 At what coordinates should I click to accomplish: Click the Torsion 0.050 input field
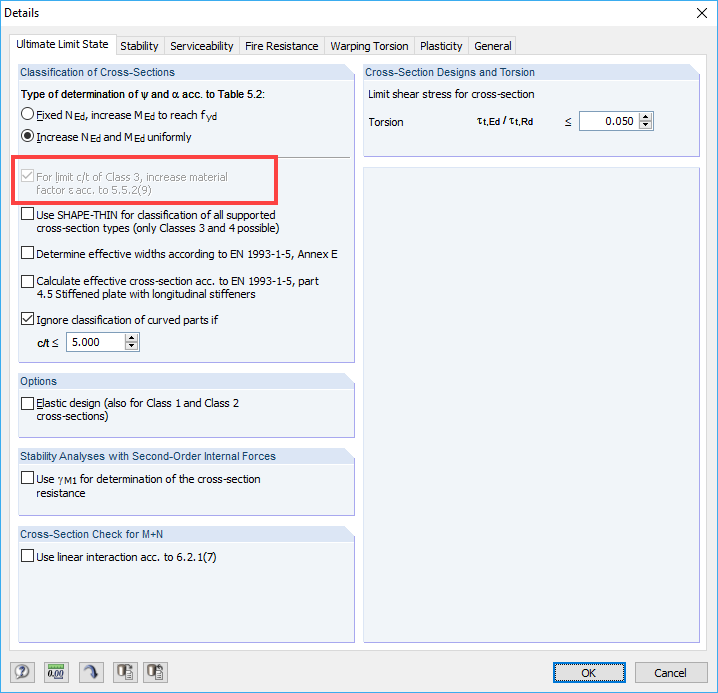tap(609, 121)
